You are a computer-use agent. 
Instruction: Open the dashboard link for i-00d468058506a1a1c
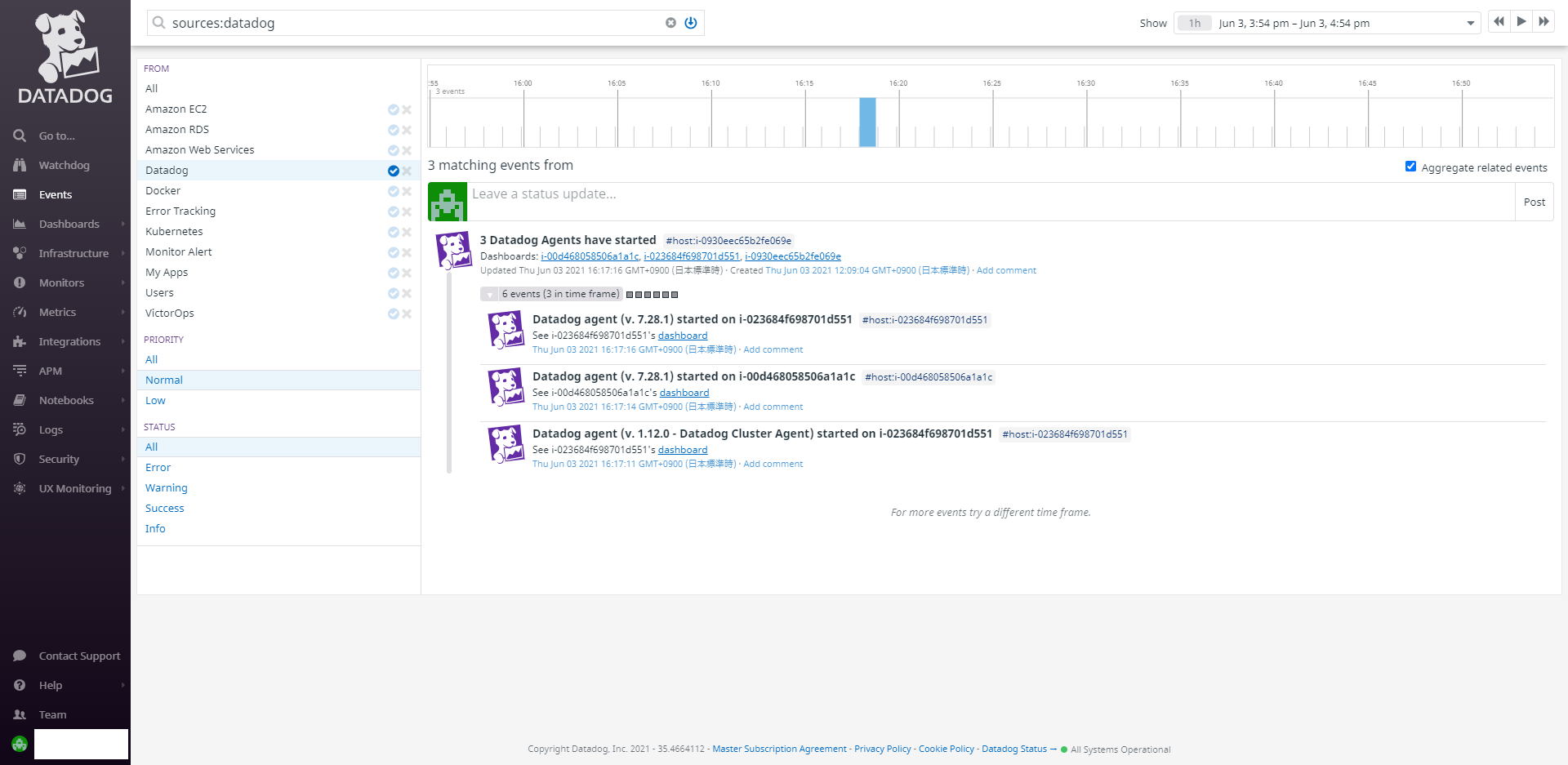pyautogui.click(x=684, y=393)
